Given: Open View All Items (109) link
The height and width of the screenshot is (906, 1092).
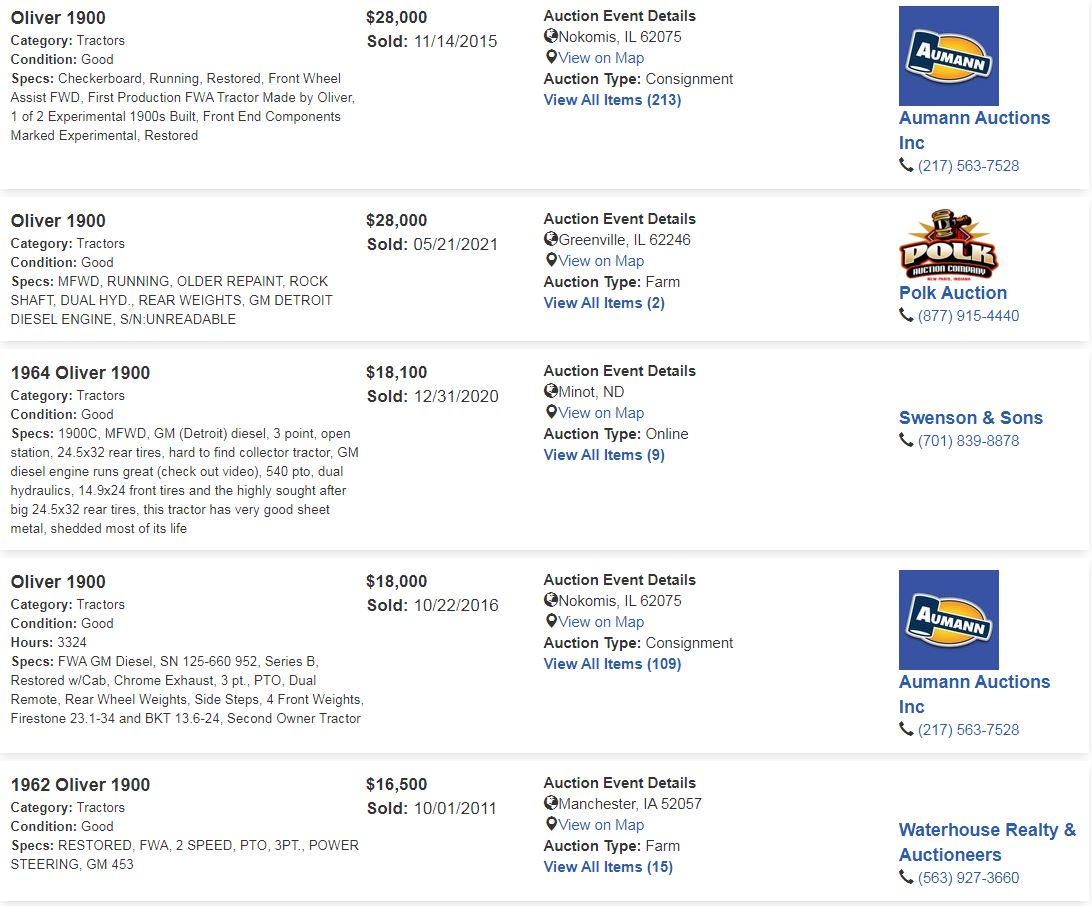Looking at the screenshot, I should (612, 664).
